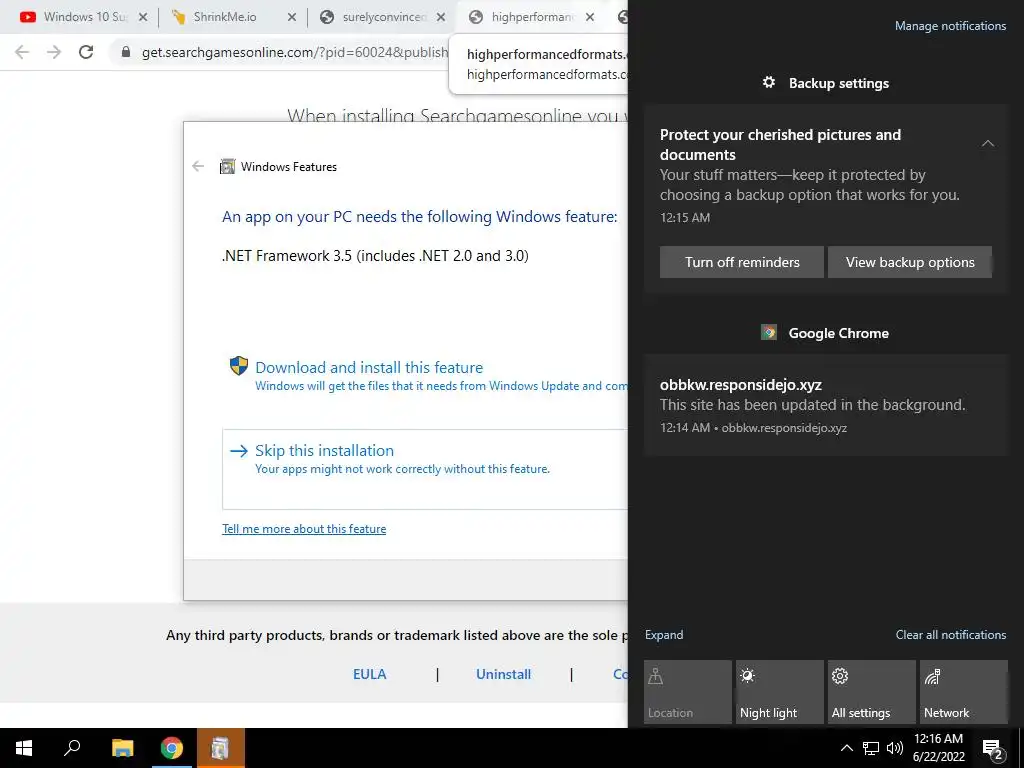Toggle Night light quick action

780,692
